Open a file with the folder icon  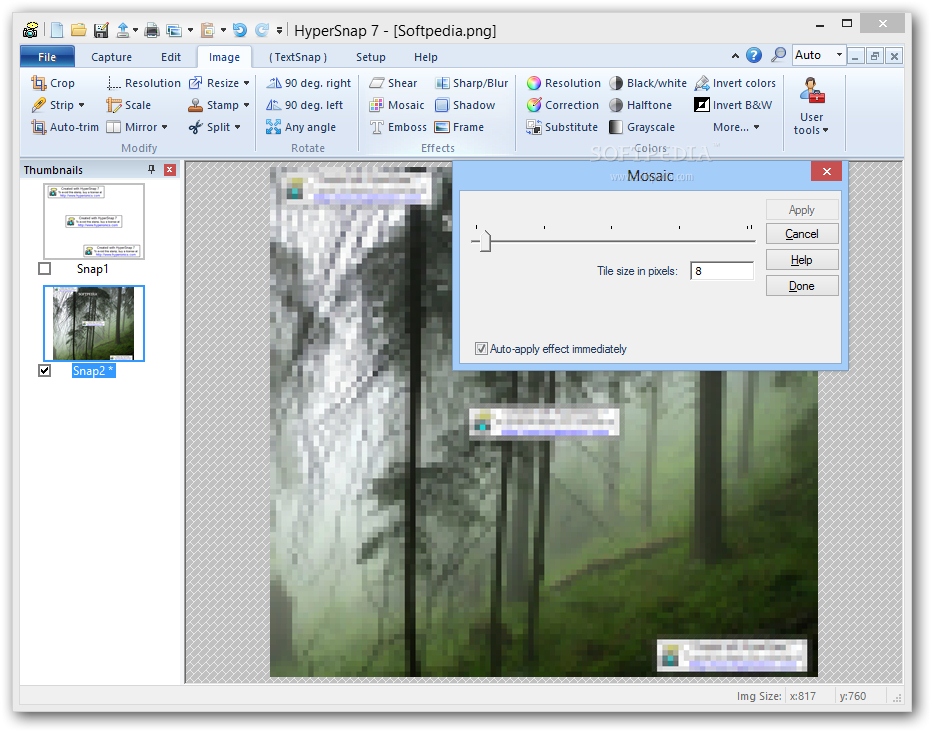(78, 30)
